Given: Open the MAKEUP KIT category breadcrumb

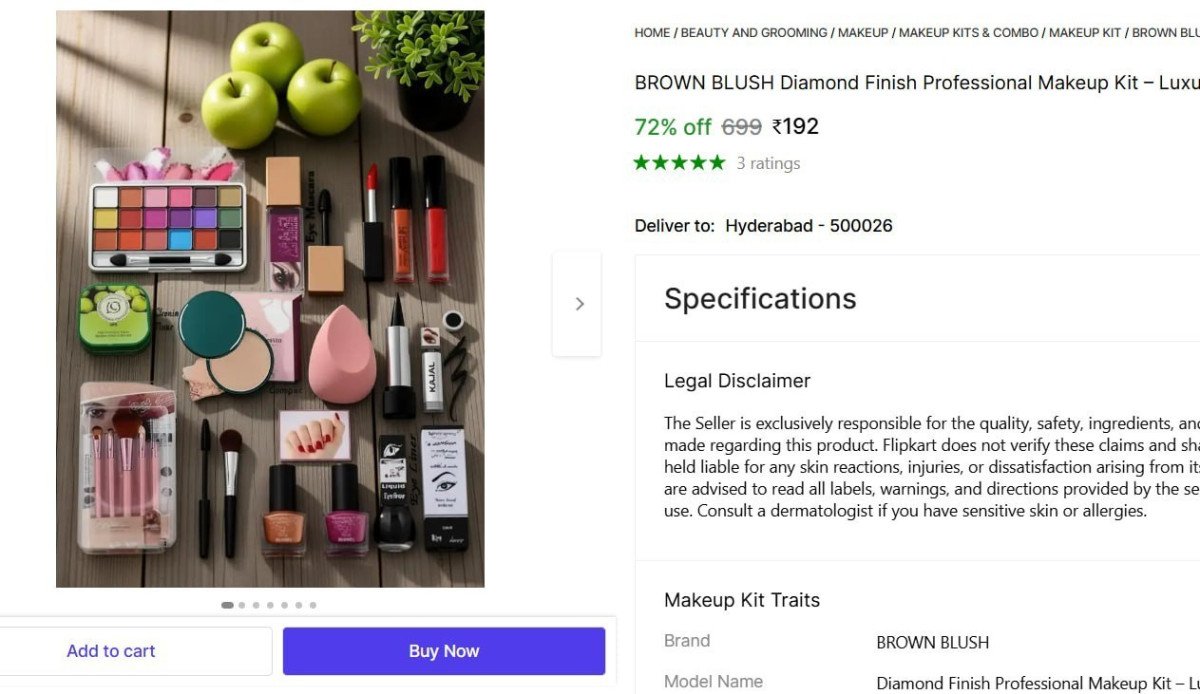Looking at the screenshot, I should pyautogui.click(x=1085, y=32).
